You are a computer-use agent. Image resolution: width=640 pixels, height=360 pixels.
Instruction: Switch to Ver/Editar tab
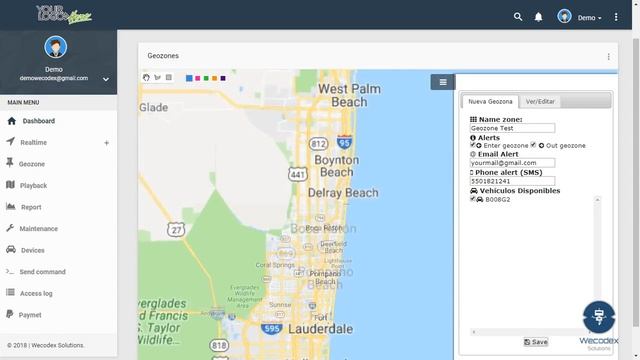point(540,101)
